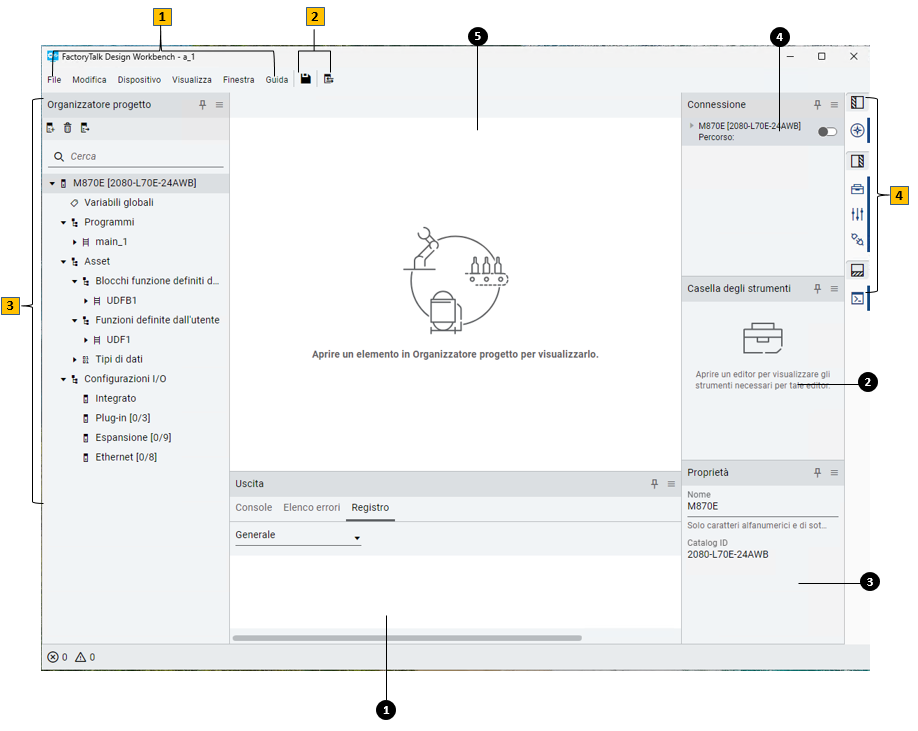
Task: Pin the Uscita panel
Action: coord(656,483)
